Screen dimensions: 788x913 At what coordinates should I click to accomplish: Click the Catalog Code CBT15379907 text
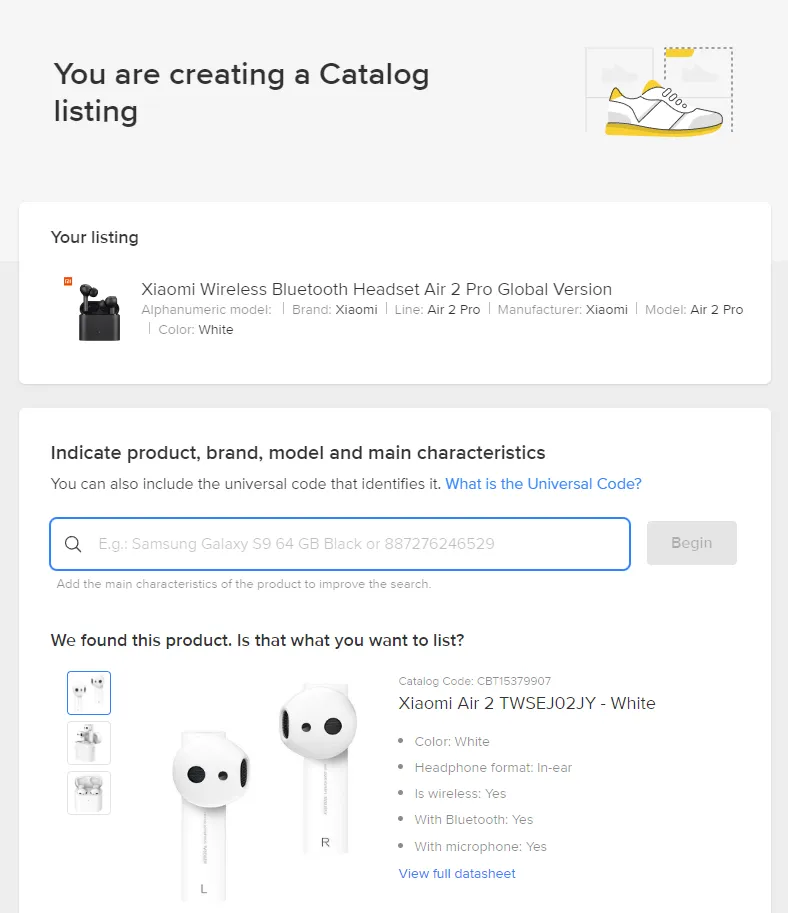(x=474, y=681)
